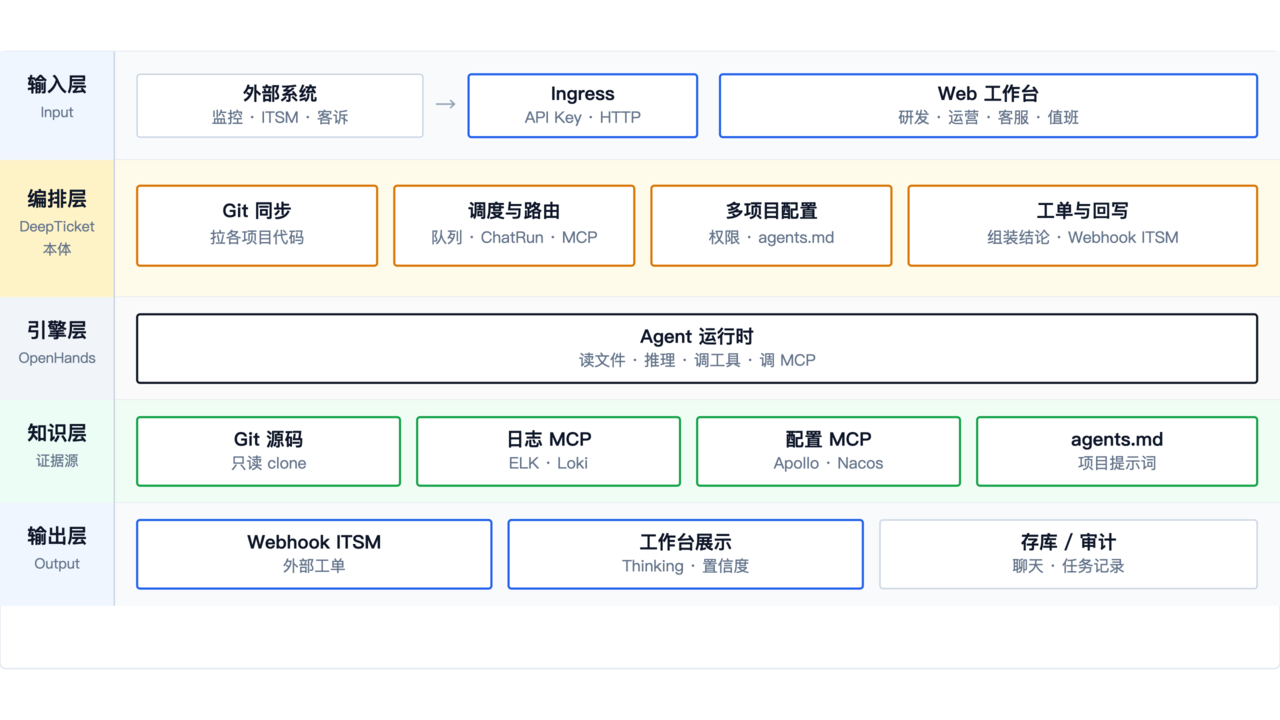Select the 日志 MCP card
Screen dimensions: 1280x720
(x=548, y=451)
